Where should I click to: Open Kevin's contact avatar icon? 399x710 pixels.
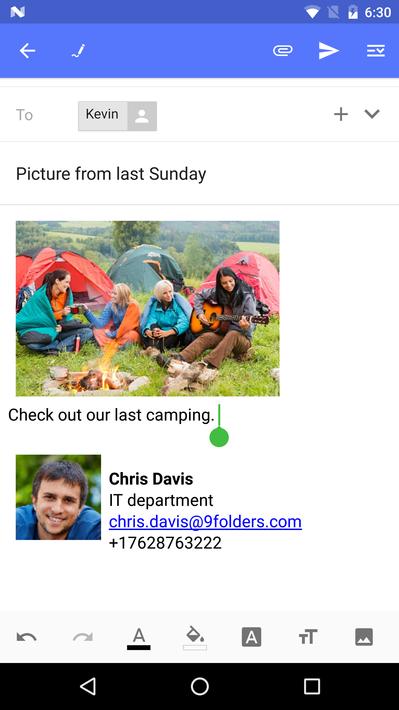click(x=142, y=116)
